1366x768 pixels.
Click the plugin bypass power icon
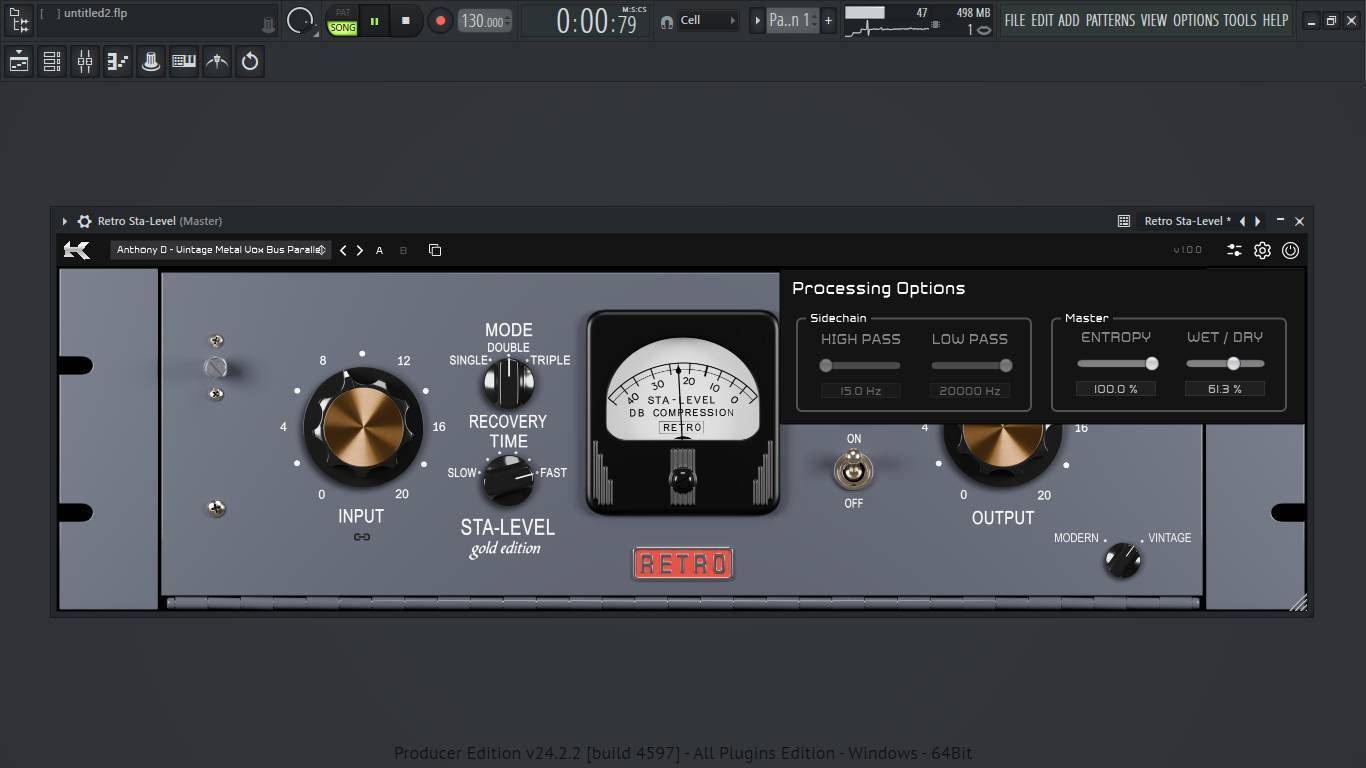click(x=1290, y=251)
